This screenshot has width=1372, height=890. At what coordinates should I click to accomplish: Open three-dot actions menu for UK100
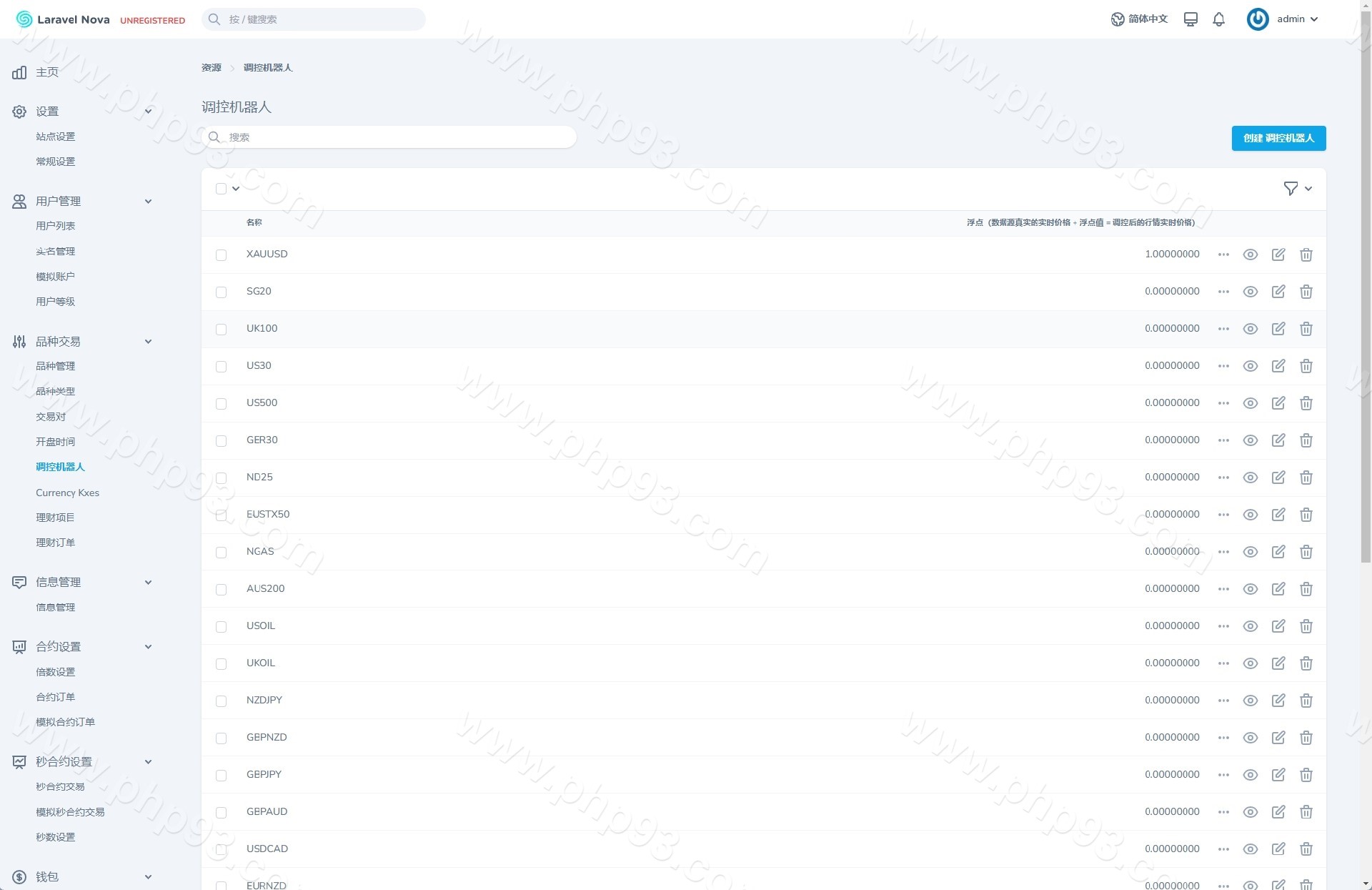(x=1223, y=329)
